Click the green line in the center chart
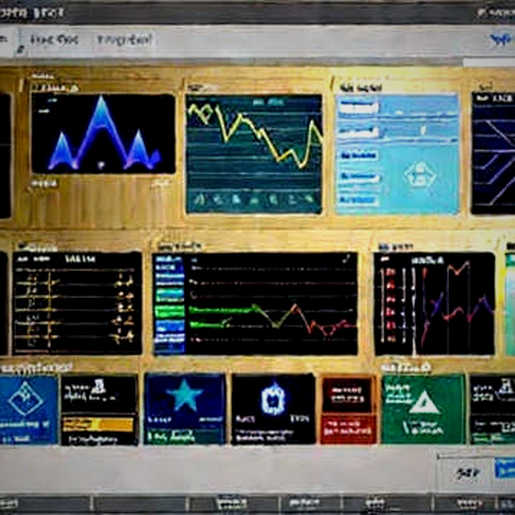The width and height of the screenshot is (515, 515). (223, 311)
